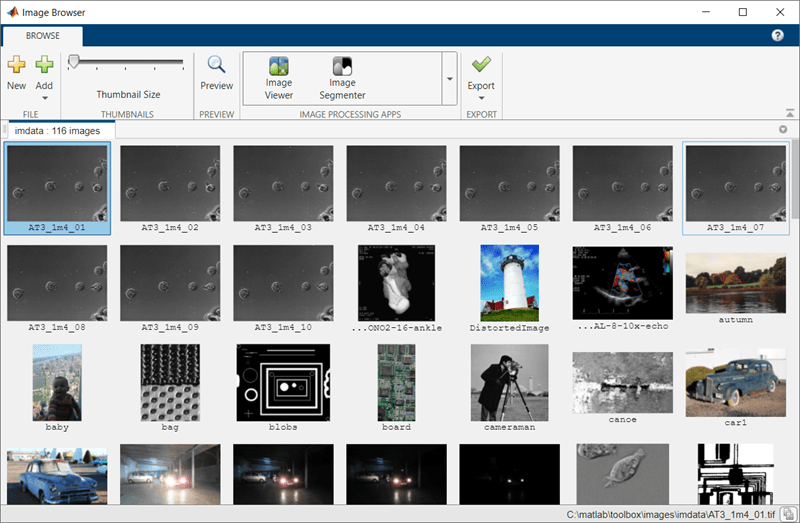Click the vertical scrollbar of the image grid
The height and width of the screenshot is (523, 800).
pos(794,180)
